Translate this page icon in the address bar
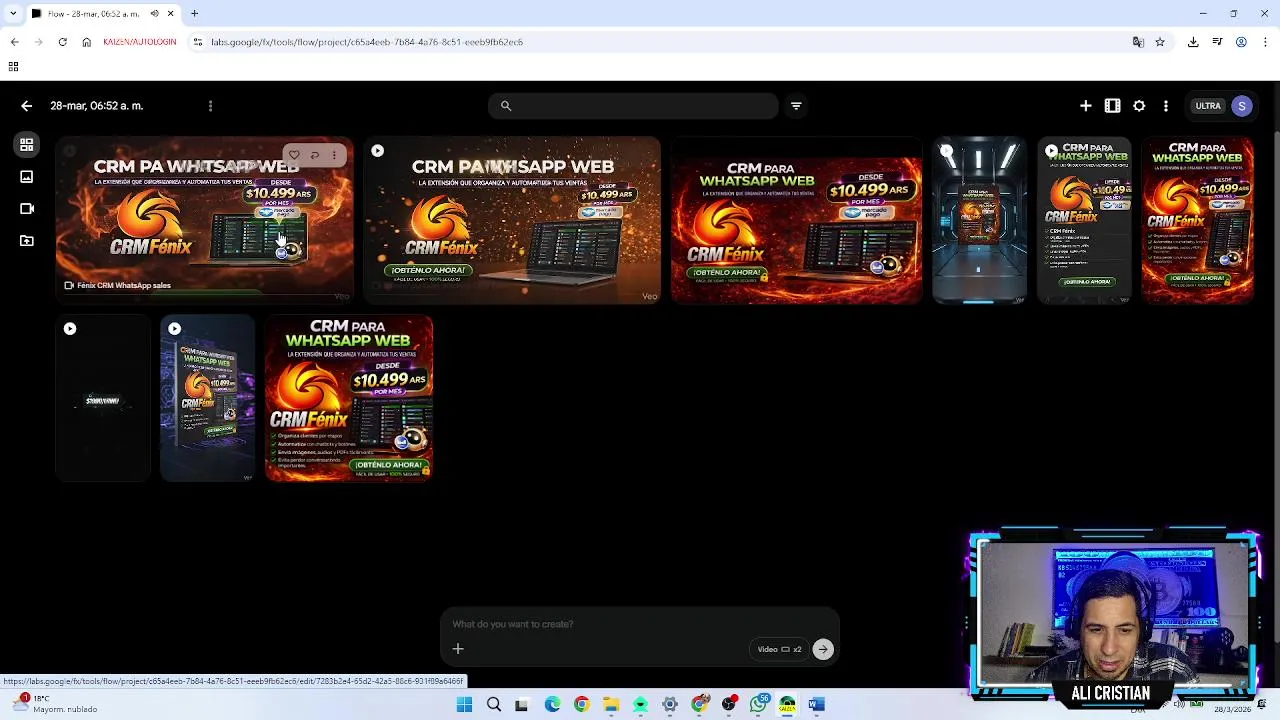 pyautogui.click(x=1138, y=42)
